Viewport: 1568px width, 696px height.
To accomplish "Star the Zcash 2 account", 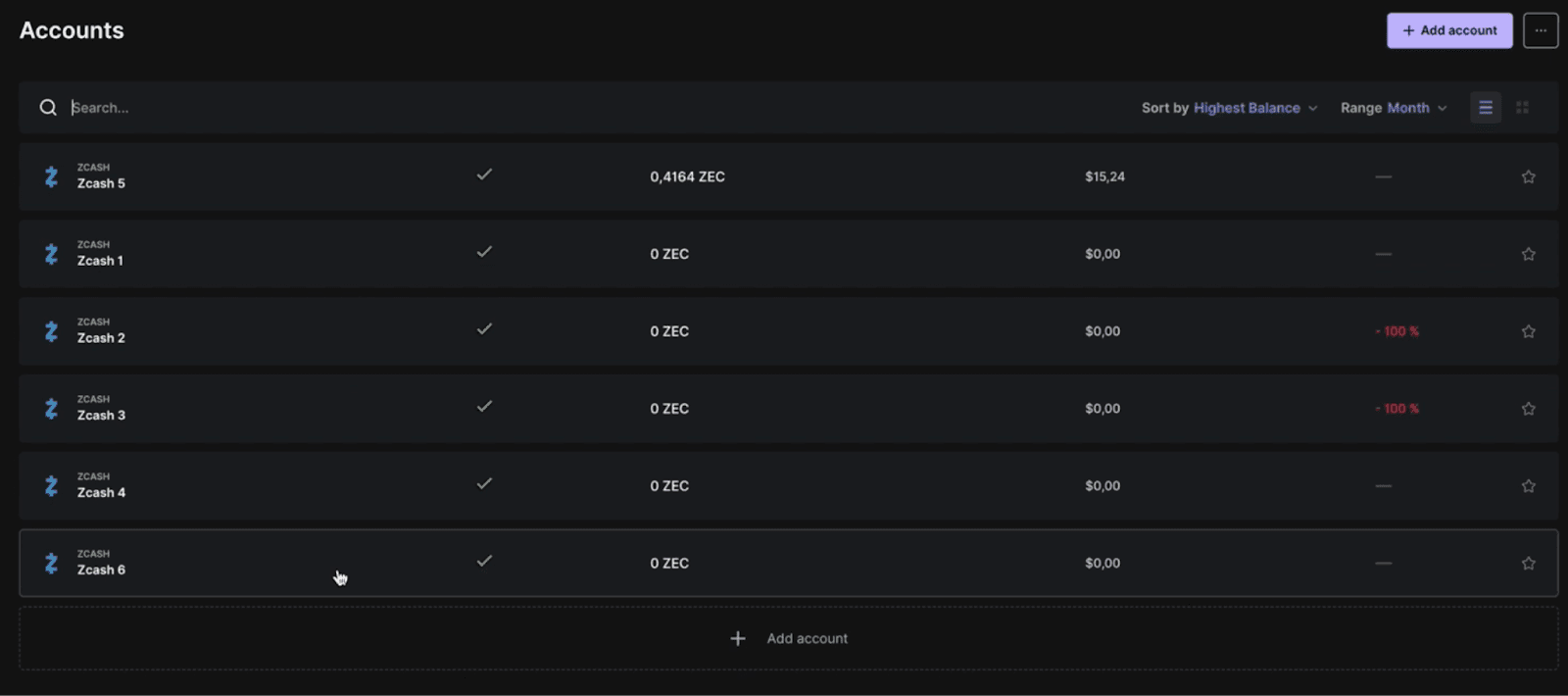I will tap(1528, 331).
